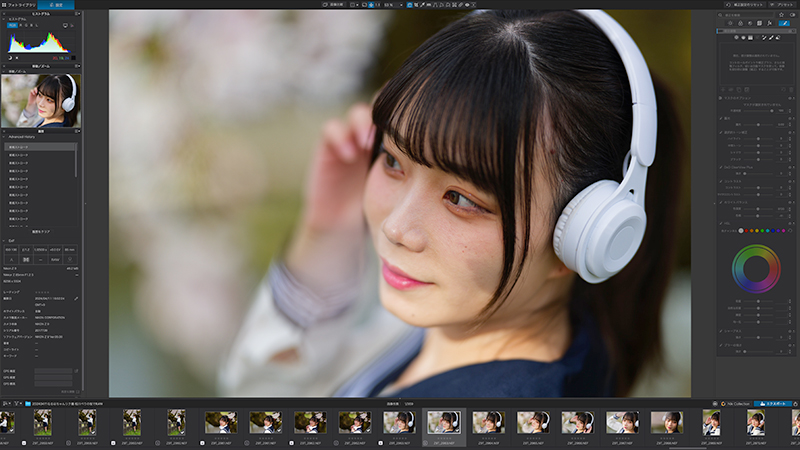
Task: Select the Repair (bandage) tool
Action: [x=461, y=5]
